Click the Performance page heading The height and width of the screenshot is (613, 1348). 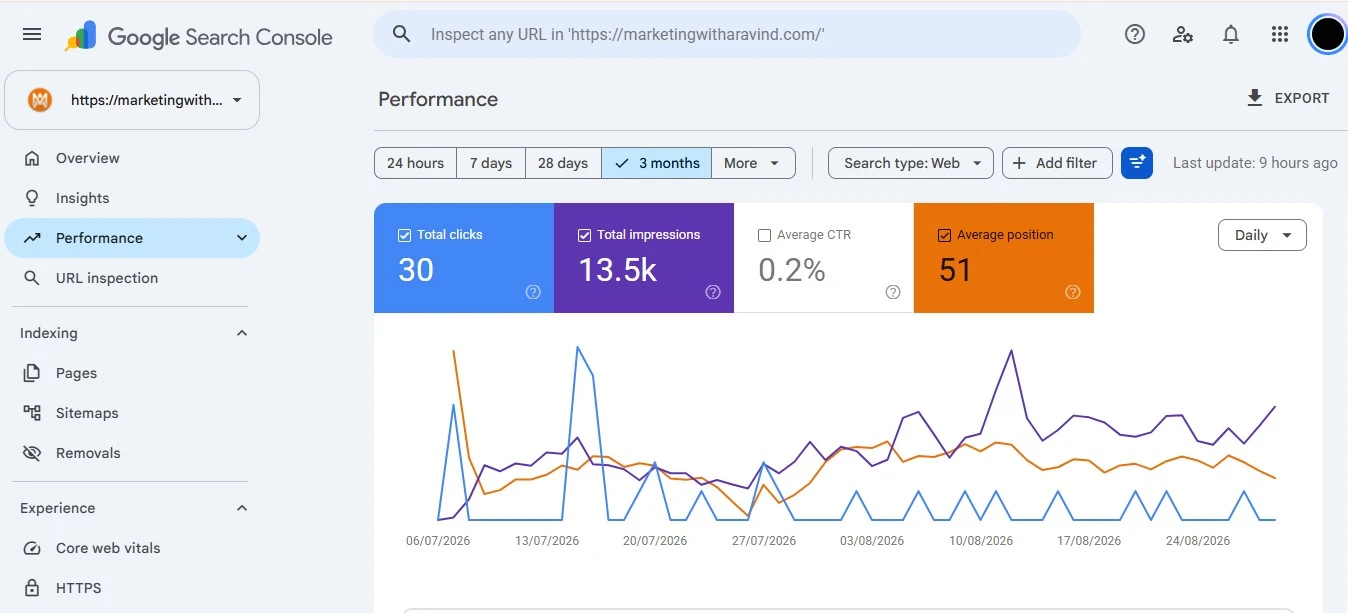[438, 99]
